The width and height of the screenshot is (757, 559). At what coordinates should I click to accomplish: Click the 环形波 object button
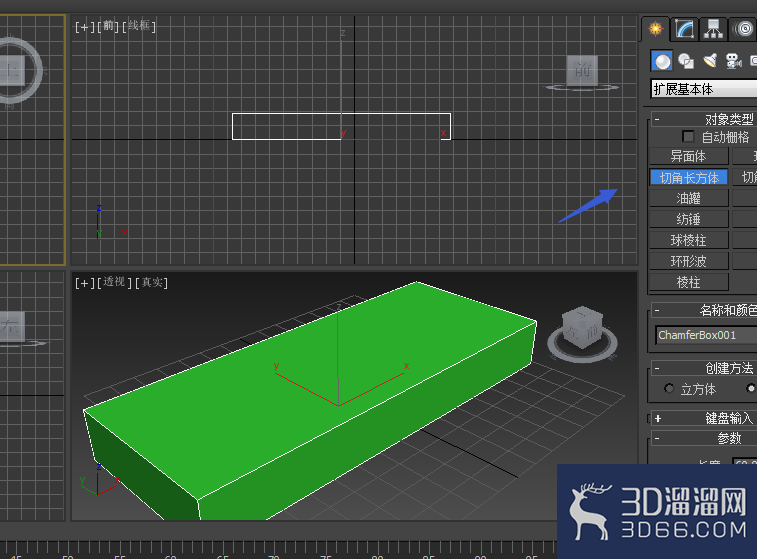(x=688, y=261)
